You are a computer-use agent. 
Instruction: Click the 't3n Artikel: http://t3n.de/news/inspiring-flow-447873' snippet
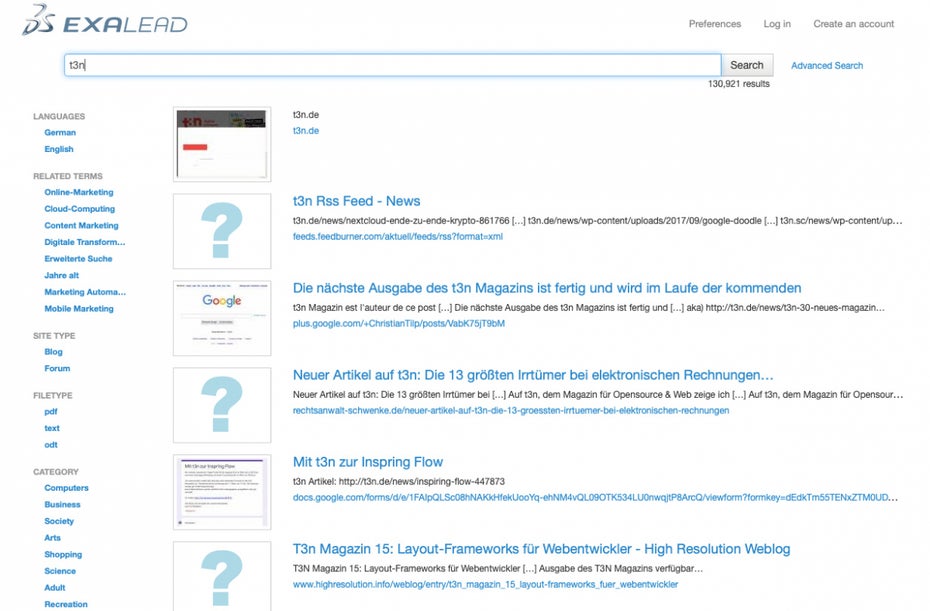pos(399,481)
